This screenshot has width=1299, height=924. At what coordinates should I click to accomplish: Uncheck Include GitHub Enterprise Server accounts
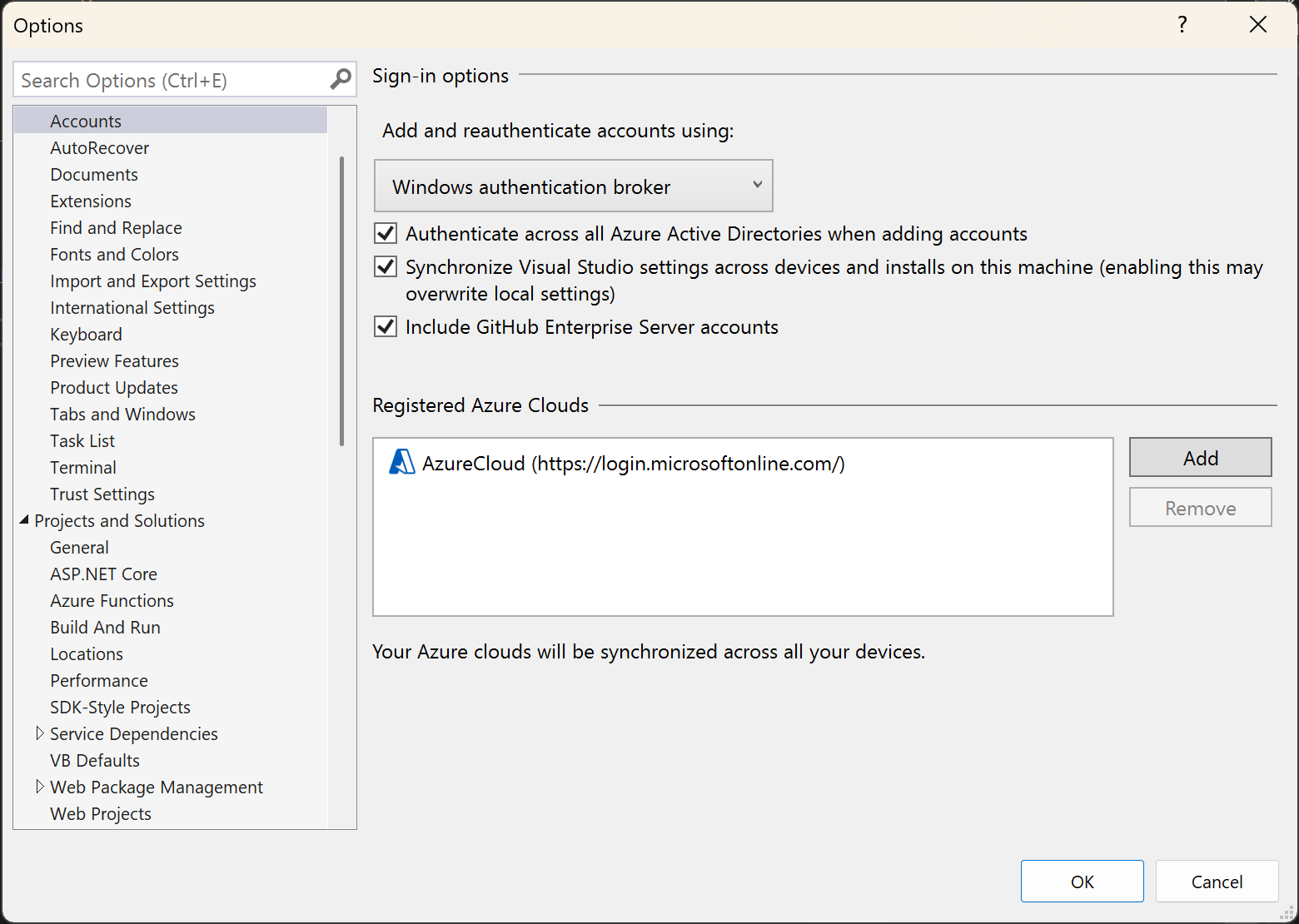pos(386,326)
